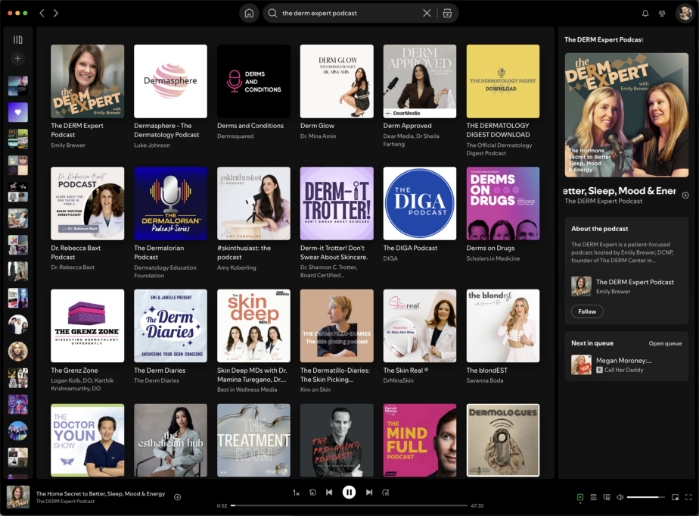Open The Grenz Zone card
Image resolution: width=699 pixels, height=516 pixels.
(x=87, y=341)
